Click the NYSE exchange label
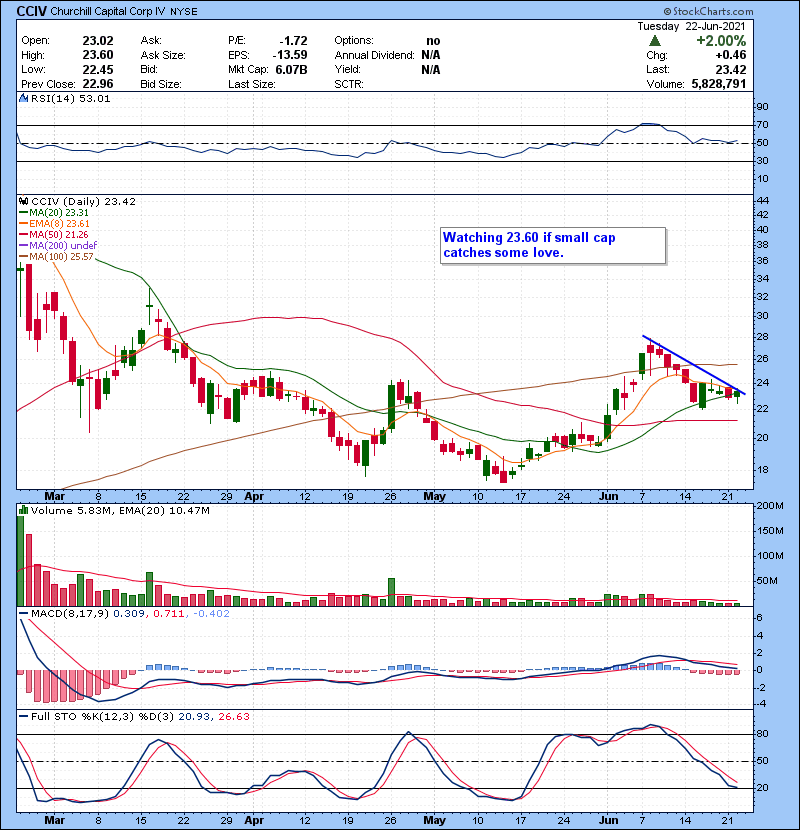800x830 pixels. coord(184,12)
